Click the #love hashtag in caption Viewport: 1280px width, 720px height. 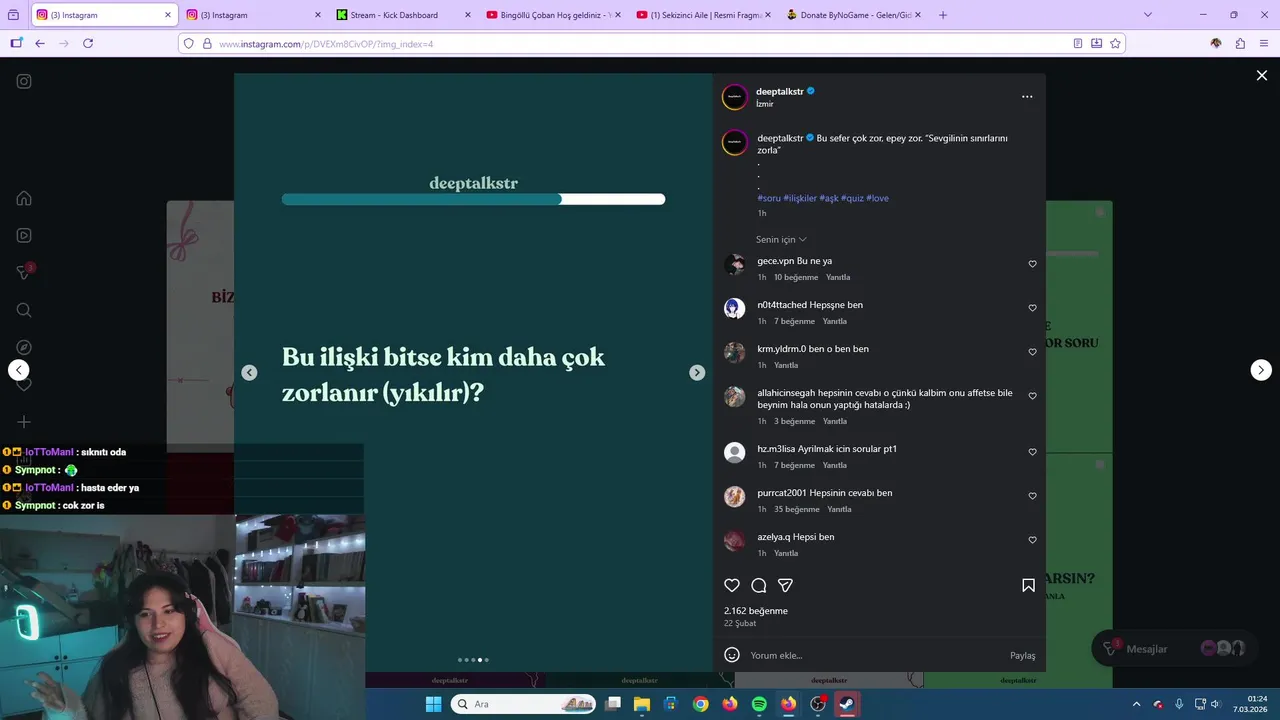pos(877,198)
